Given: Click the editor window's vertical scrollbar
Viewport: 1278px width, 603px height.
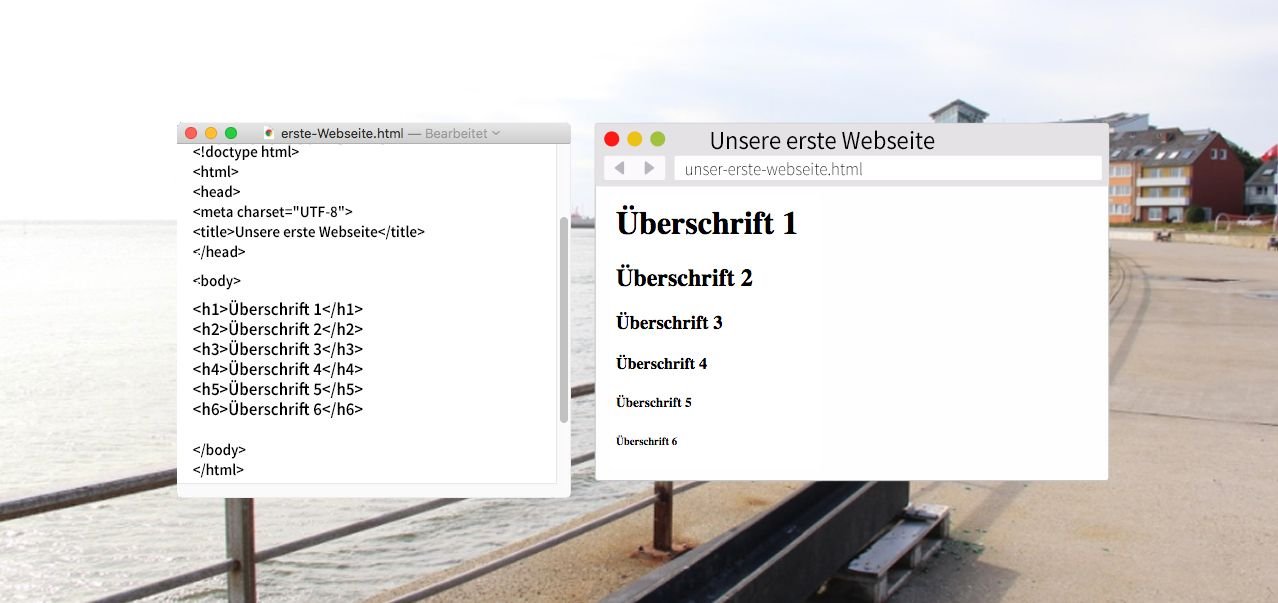Looking at the screenshot, I should coord(564,319).
